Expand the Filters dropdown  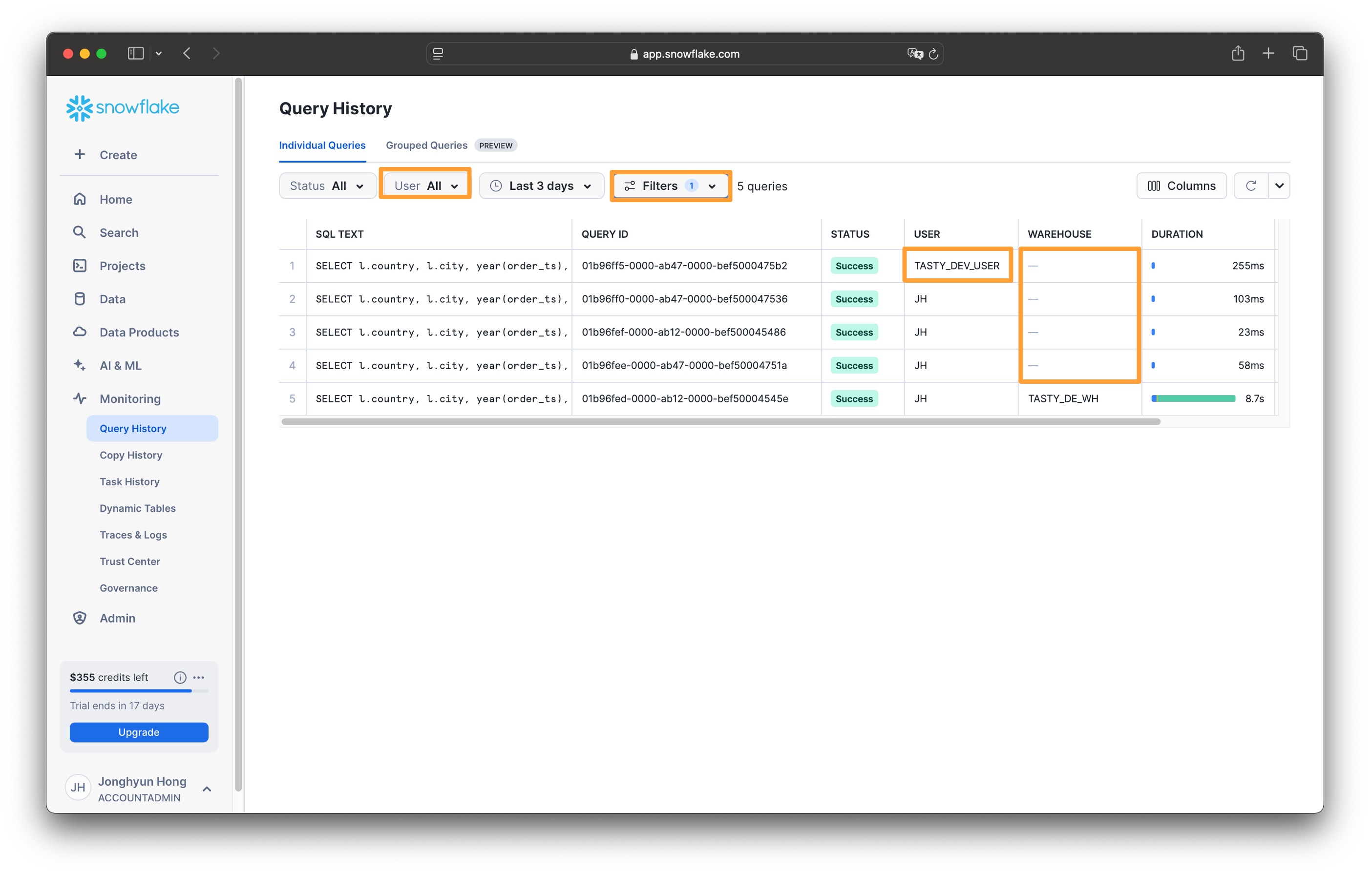[671, 186]
